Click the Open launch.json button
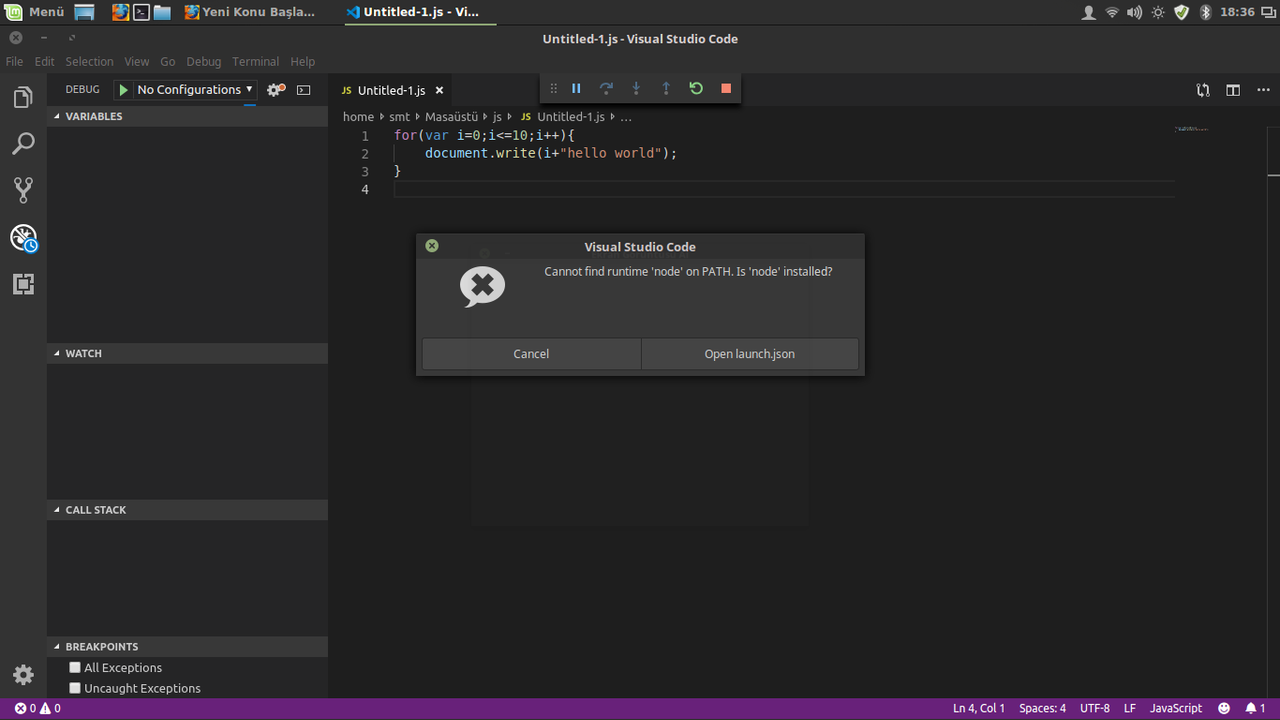The width and height of the screenshot is (1280, 720). coord(750,354)
